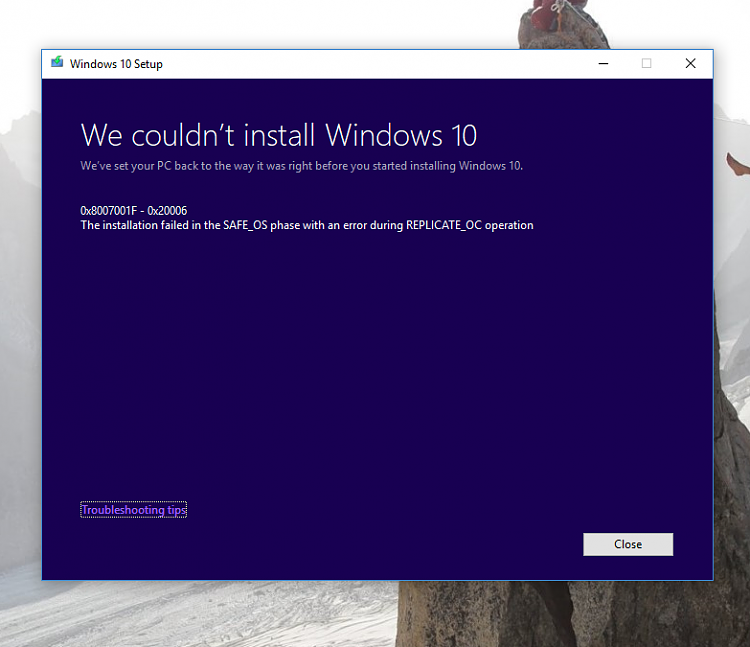Image resolution: width=750 pixels, height=647 pixels.
Task: Click the 'We've set your PC back' message
Action: point(301,166)
